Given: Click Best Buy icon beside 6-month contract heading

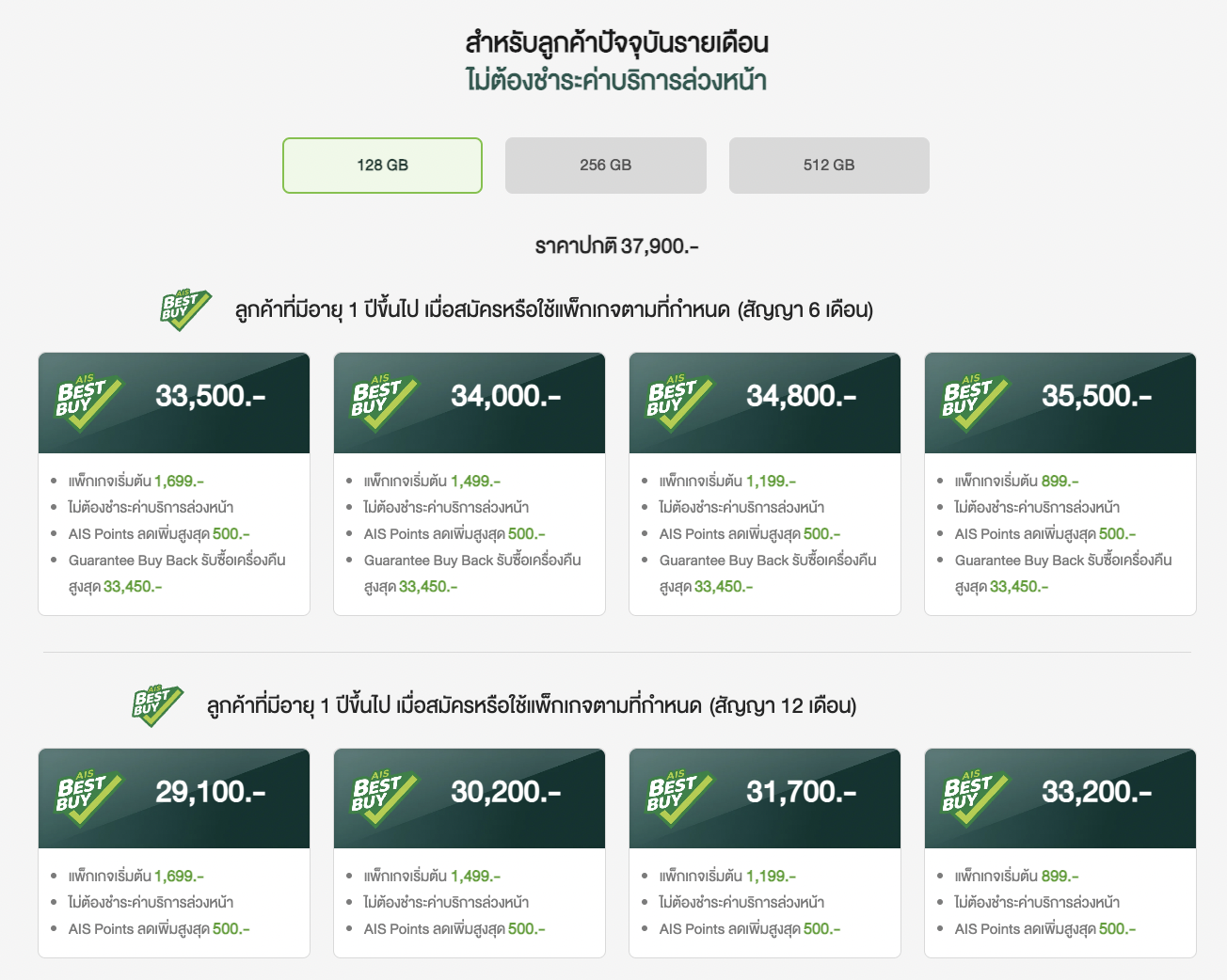Looking at the screenshot, I should coord(184,309).
